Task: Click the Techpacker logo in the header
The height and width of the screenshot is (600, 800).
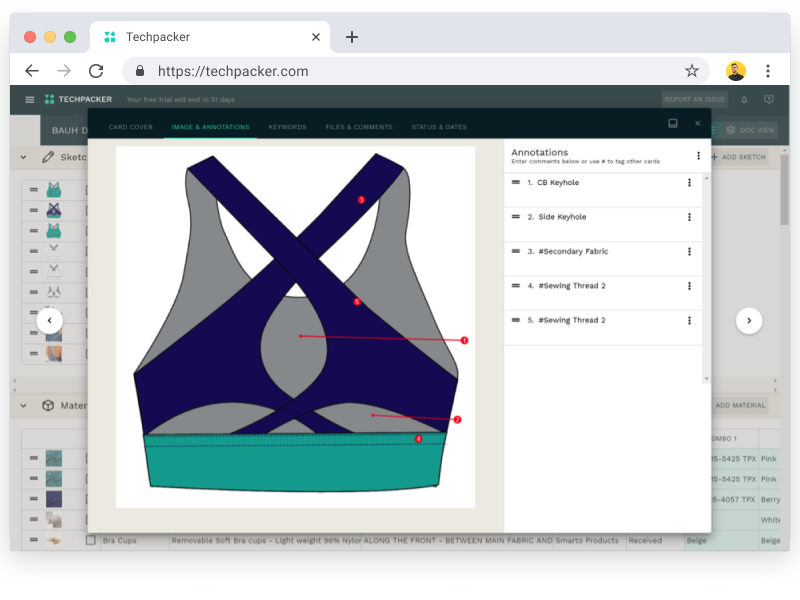Action: click(79, 99)
